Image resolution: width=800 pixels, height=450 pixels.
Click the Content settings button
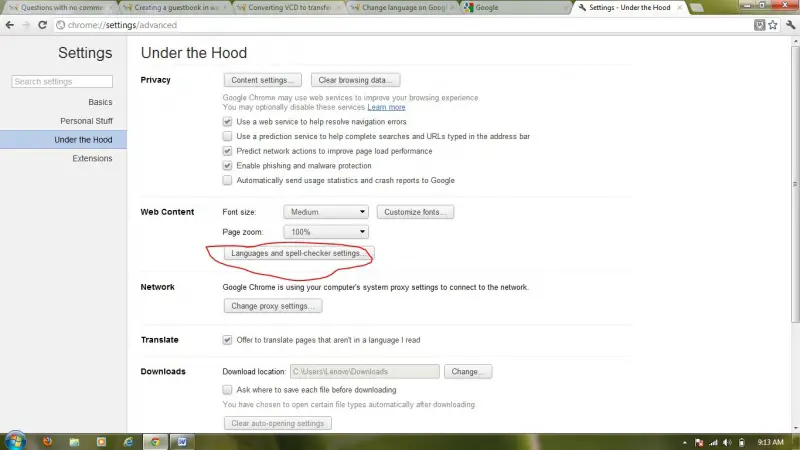pyautogui.click(x=262, y=80)
